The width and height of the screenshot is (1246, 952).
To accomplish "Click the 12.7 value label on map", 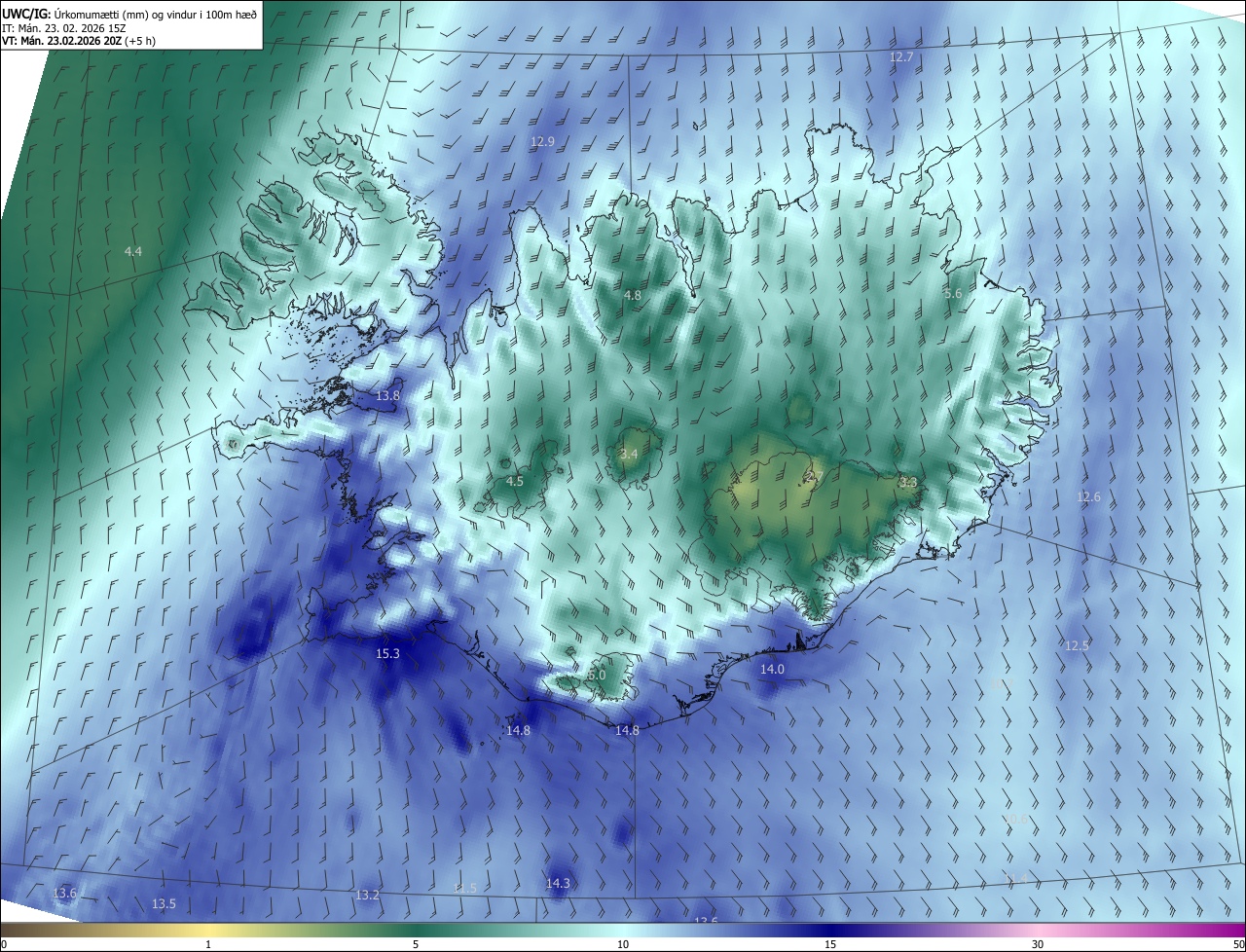I will [902, 57].
